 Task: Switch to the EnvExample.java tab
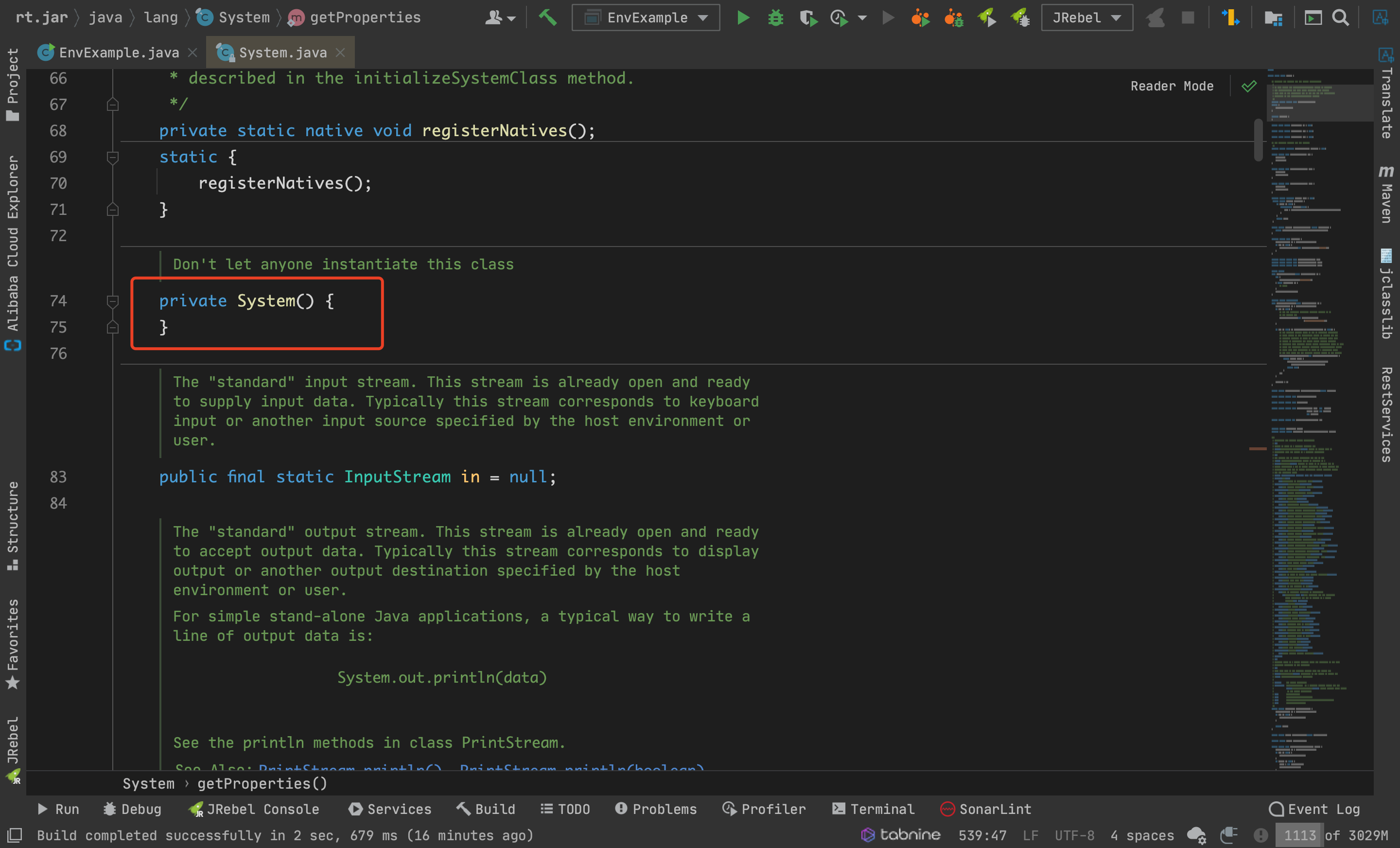(118, 53)
